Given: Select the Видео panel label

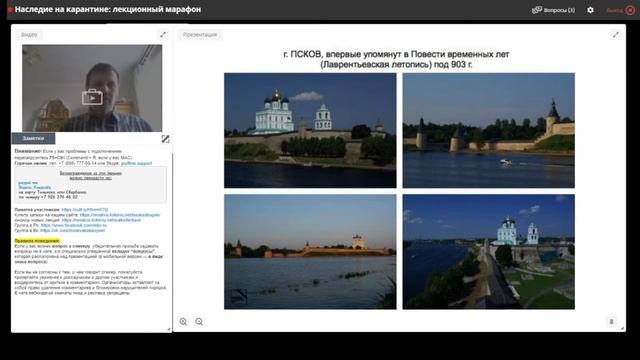Looking at the screenshot, I should point(29,35).
